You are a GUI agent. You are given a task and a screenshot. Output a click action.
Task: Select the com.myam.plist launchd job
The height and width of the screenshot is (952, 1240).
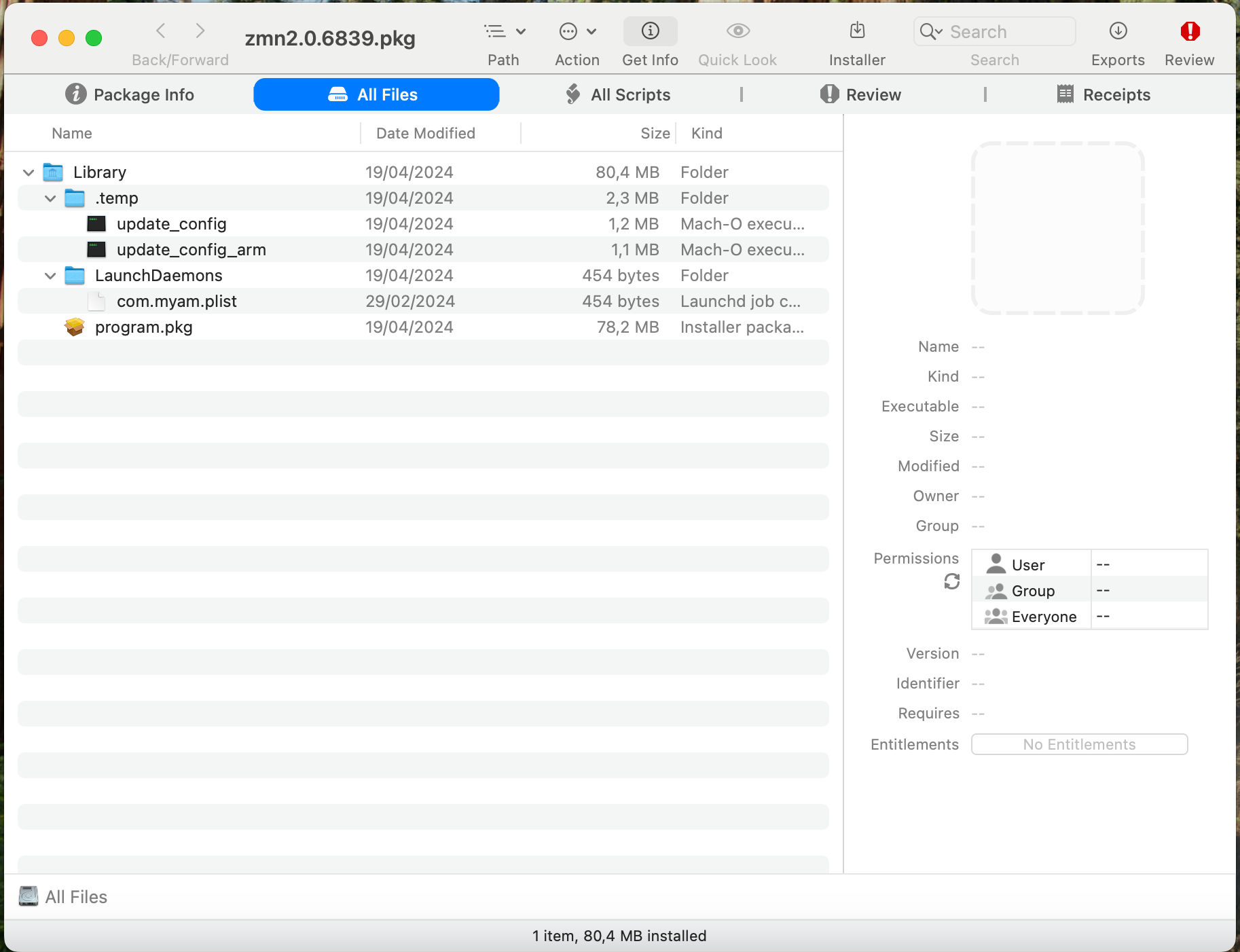[x=176, y=301]
